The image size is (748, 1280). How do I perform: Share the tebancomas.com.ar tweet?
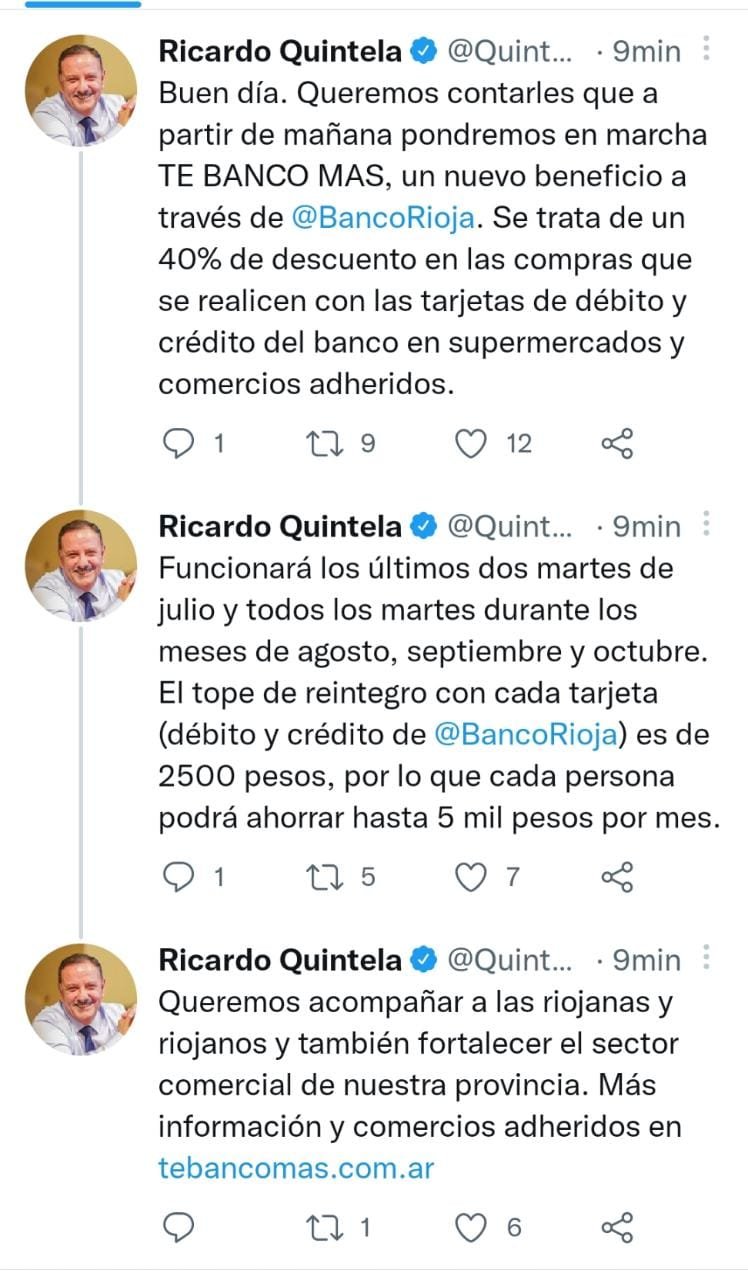[x=617, y=1227]
